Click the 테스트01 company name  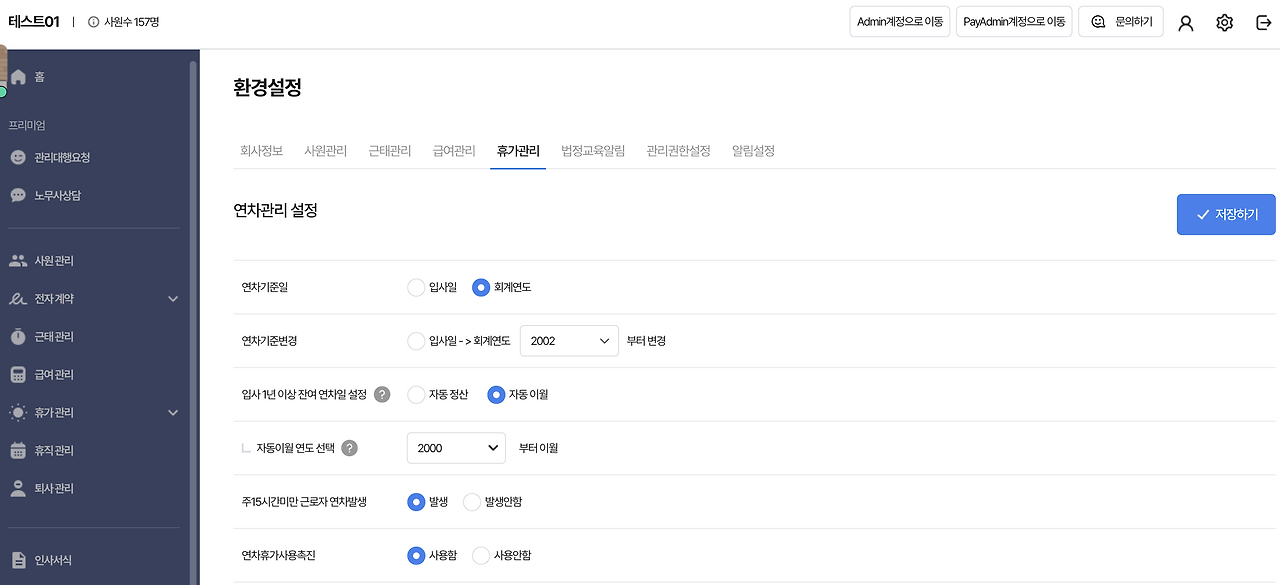point(34,22)
